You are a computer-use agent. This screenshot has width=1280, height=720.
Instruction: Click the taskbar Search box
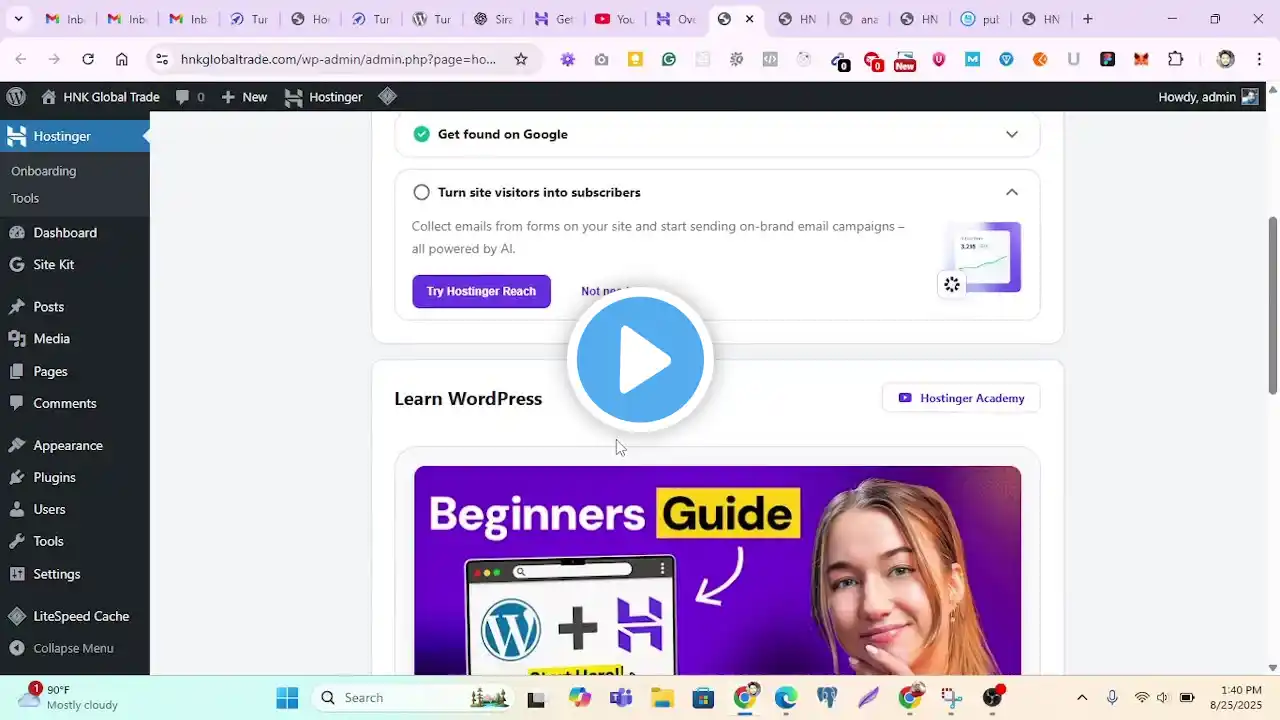(x=411, y=698)
